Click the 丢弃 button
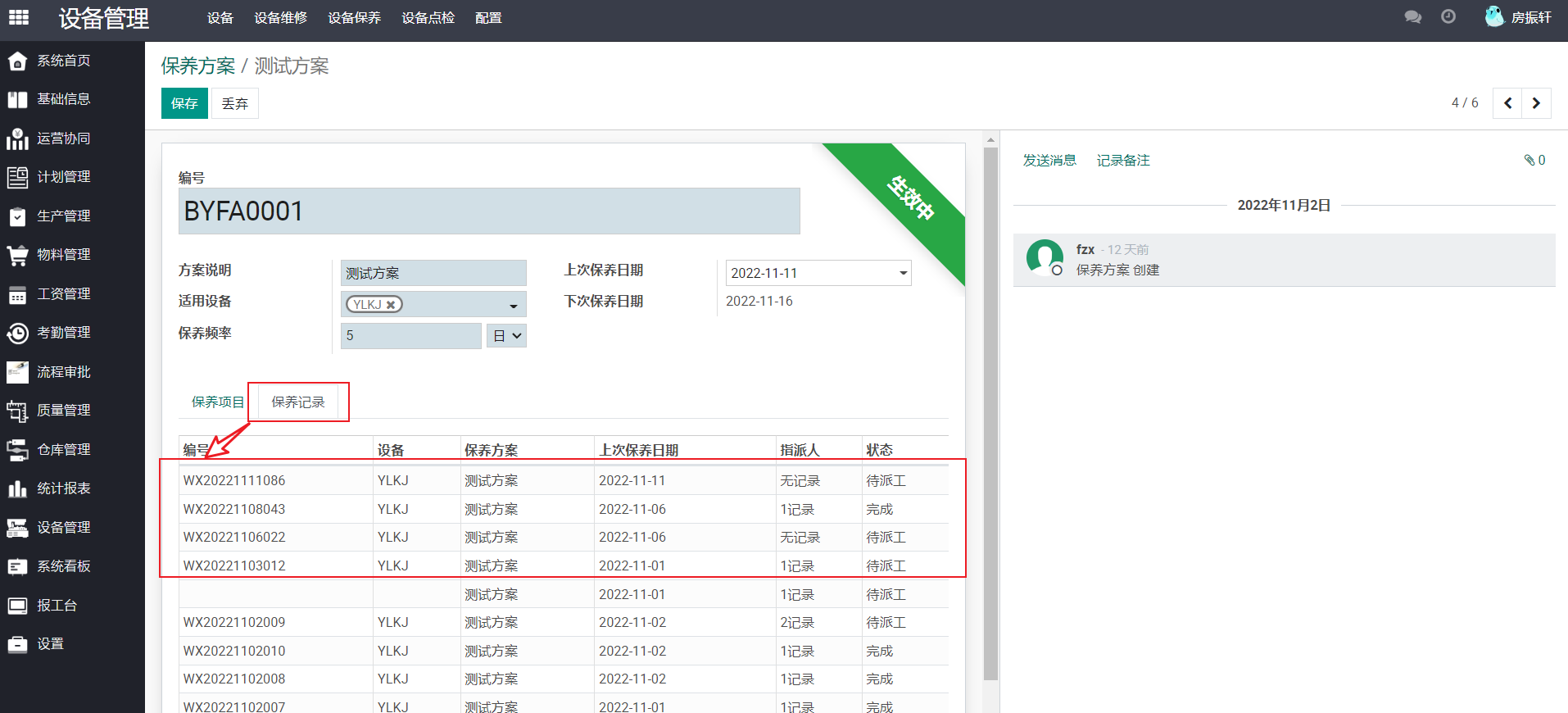Screen dimensions: 1568x713 235,103
